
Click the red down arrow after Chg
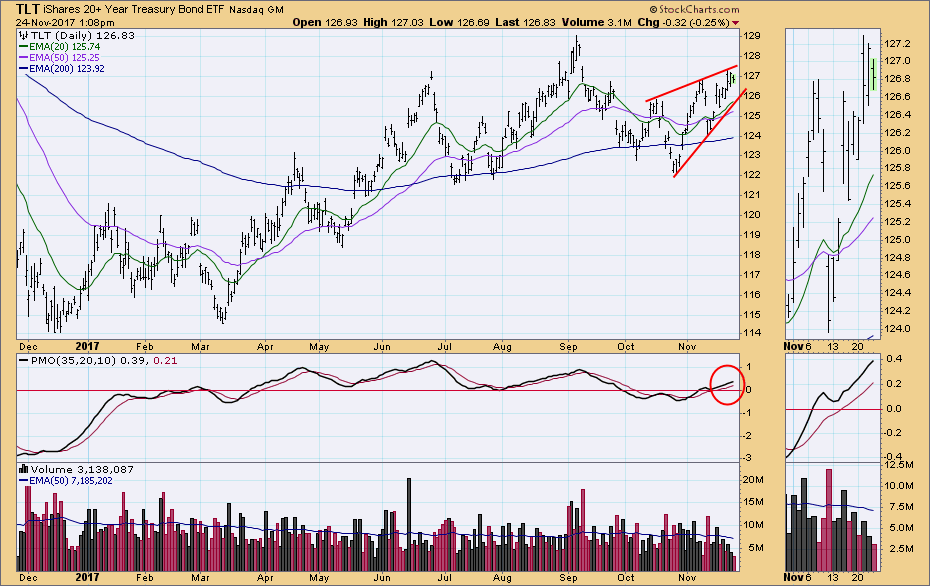735,23
